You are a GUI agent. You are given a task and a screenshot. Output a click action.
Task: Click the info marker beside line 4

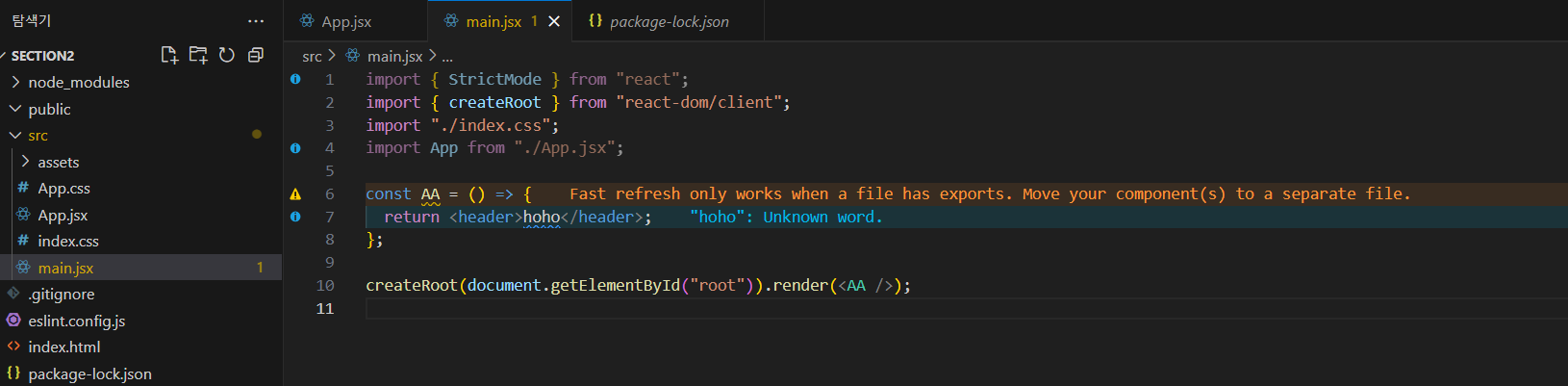(x=295, y=148)
